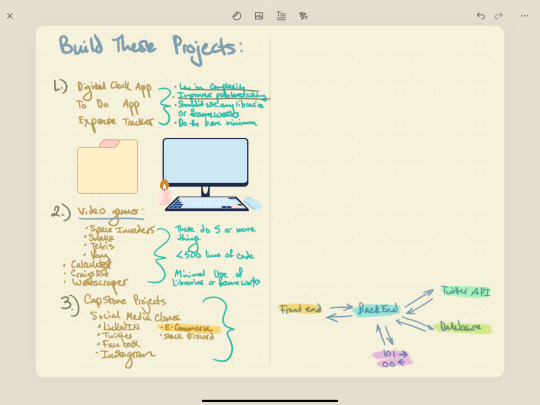Tap the 'Digital Clock App' handwriting

(114, 89)
